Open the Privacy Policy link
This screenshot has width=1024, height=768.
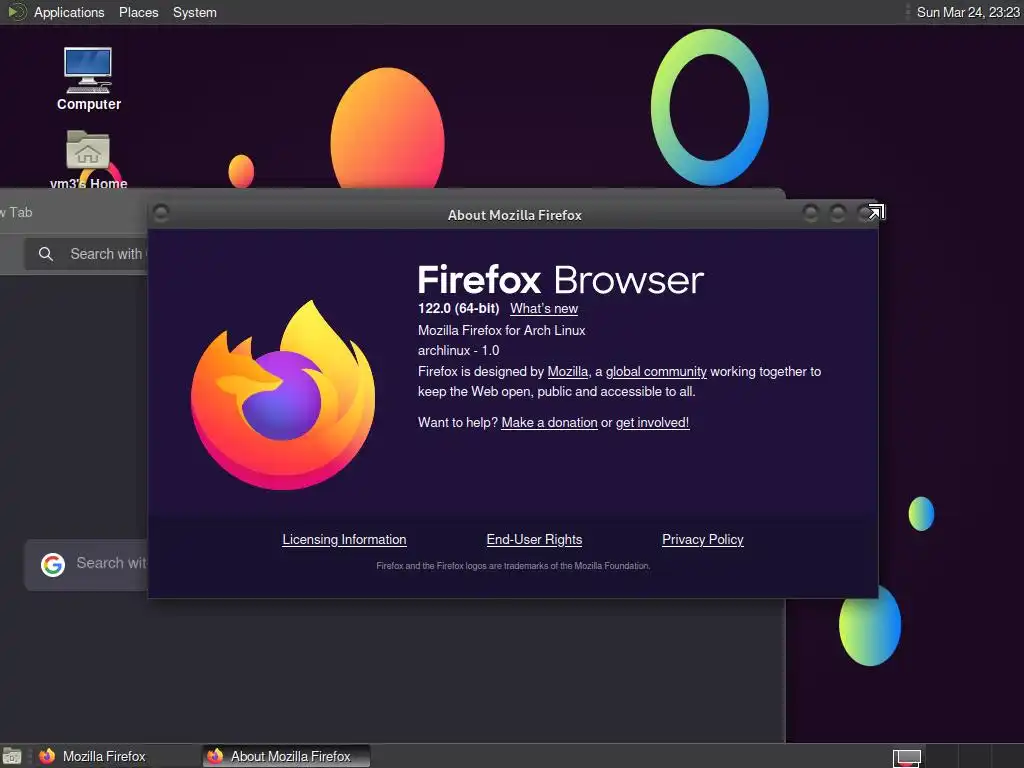703,539
